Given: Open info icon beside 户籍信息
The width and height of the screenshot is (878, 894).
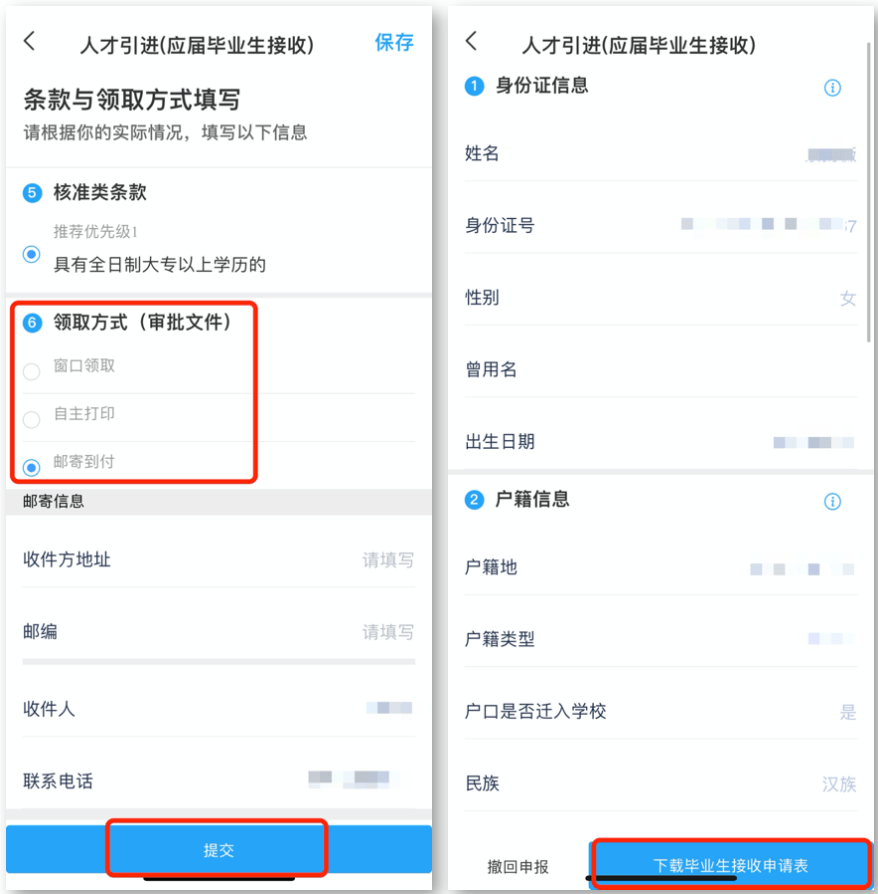Looking at the screenshot, I should [x=832, y=502].
